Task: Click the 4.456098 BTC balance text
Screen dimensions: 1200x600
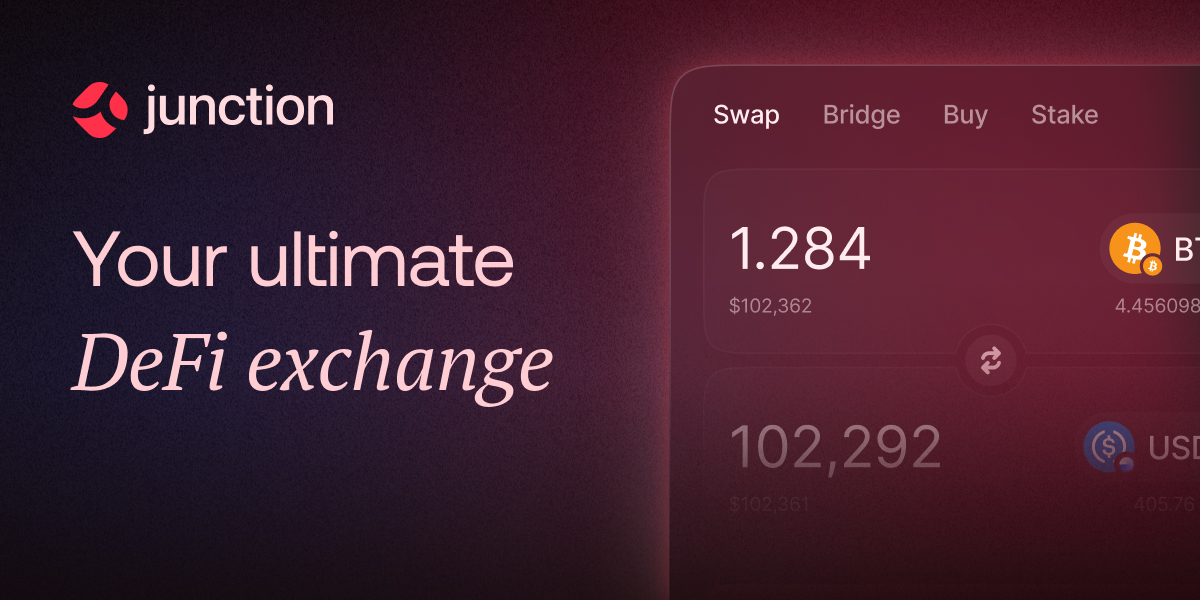Action: coord(1158,303)
